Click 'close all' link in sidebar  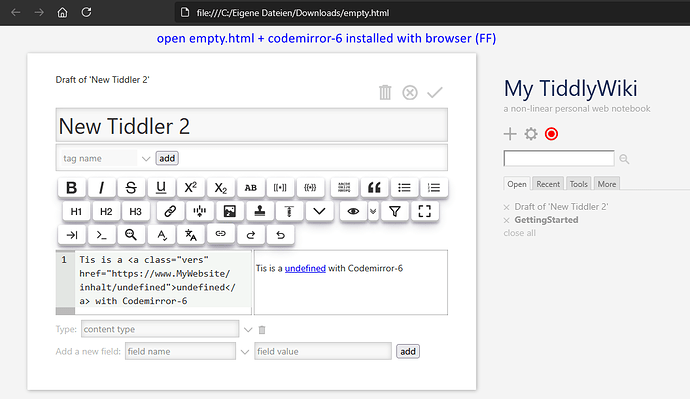(519, 233)
